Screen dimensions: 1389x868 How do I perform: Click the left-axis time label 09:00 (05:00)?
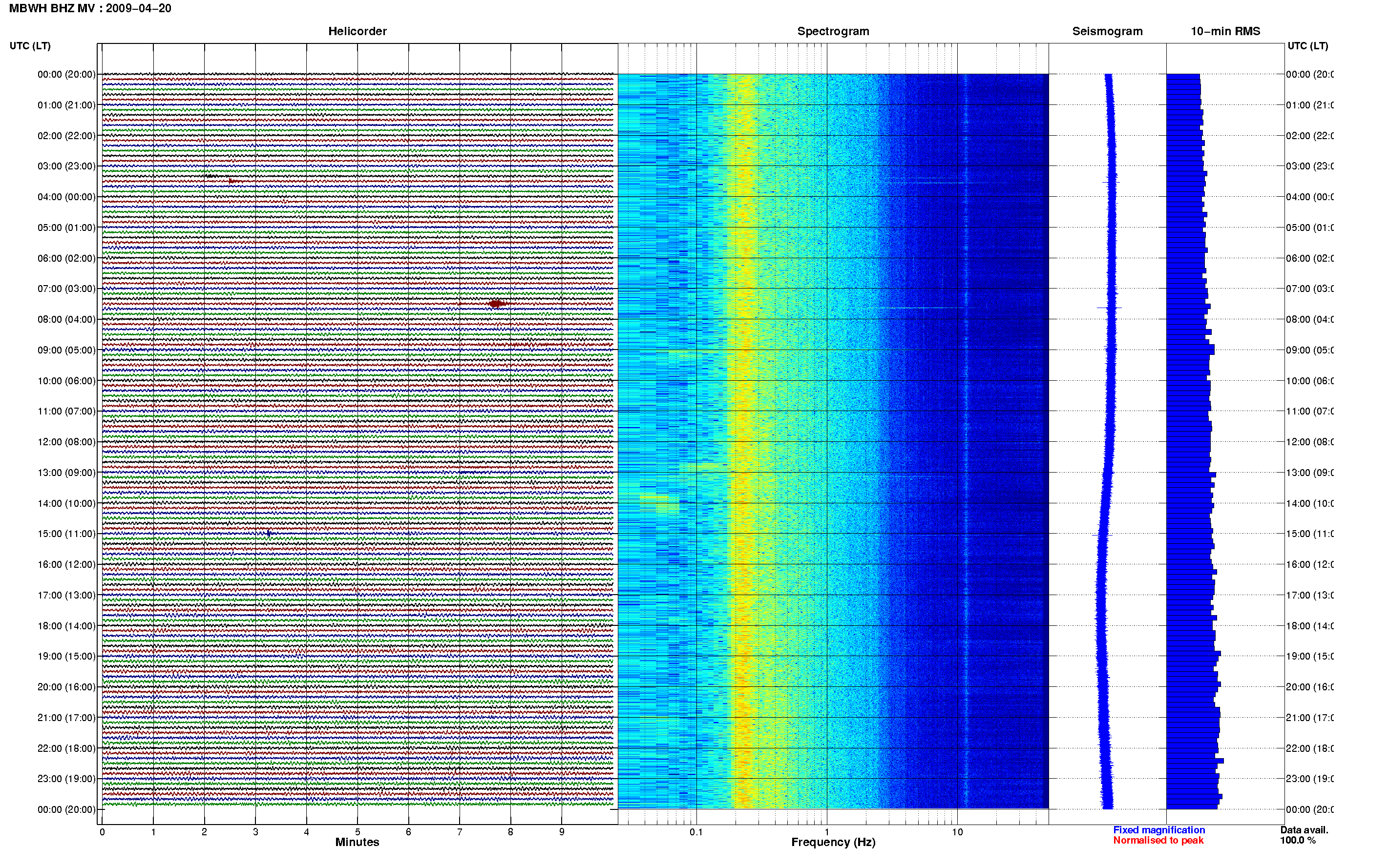coord(66,350)
